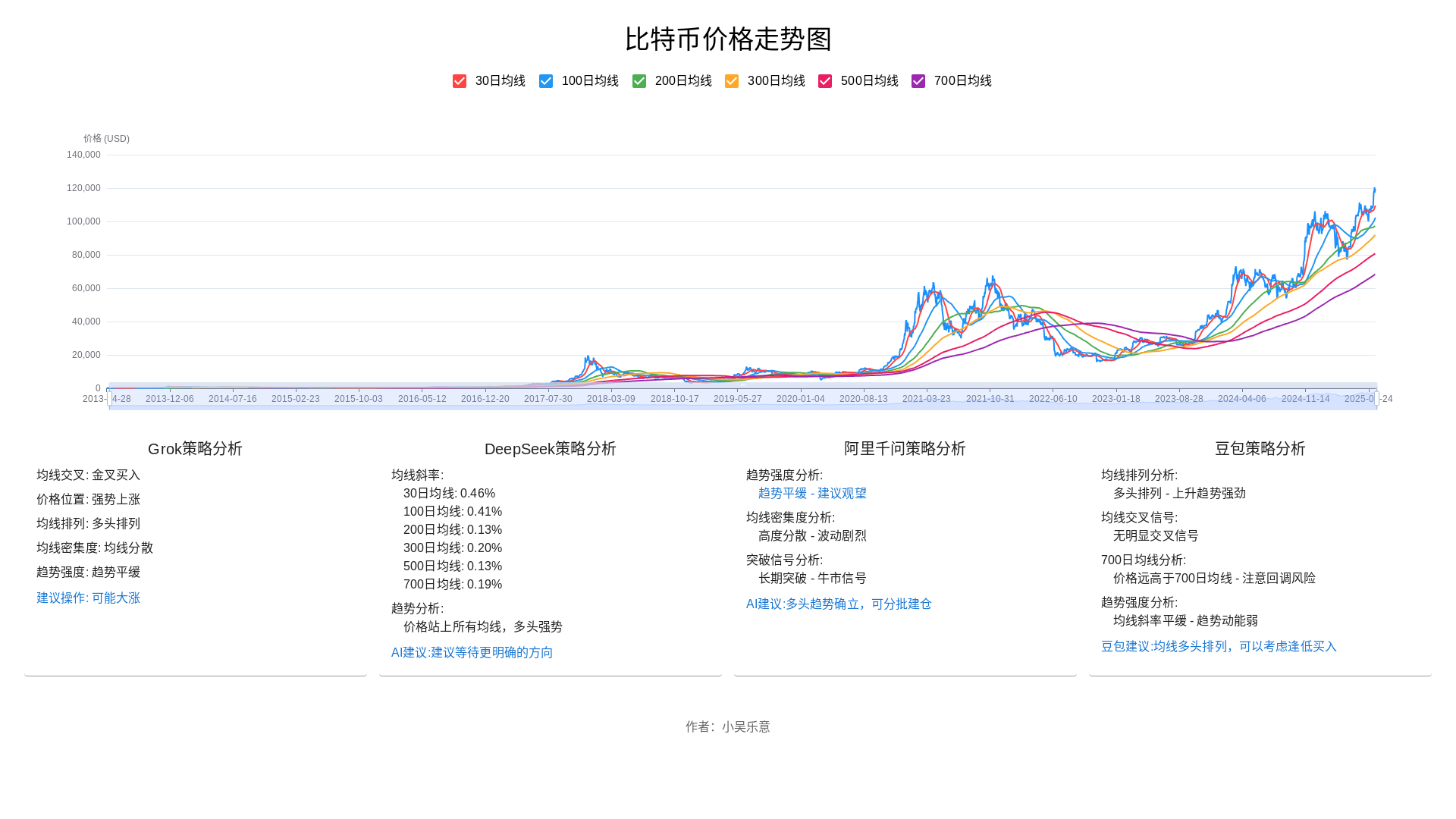The height and width of the screenshot is (819, 1456).
Task: Click the 2024-11-14 x-axis date label
Action: coord(1305,399)
